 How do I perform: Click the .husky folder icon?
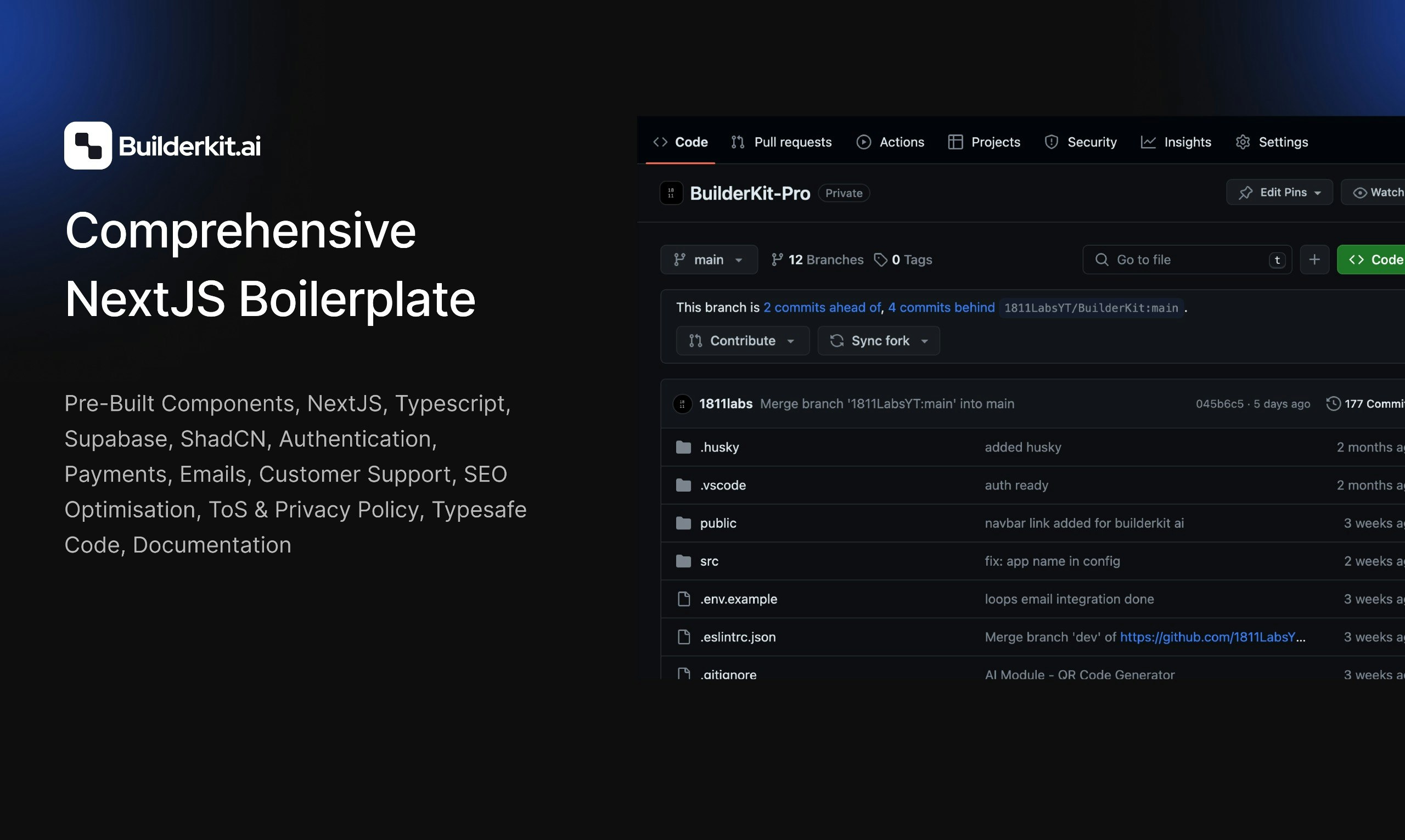click(683, 447)
